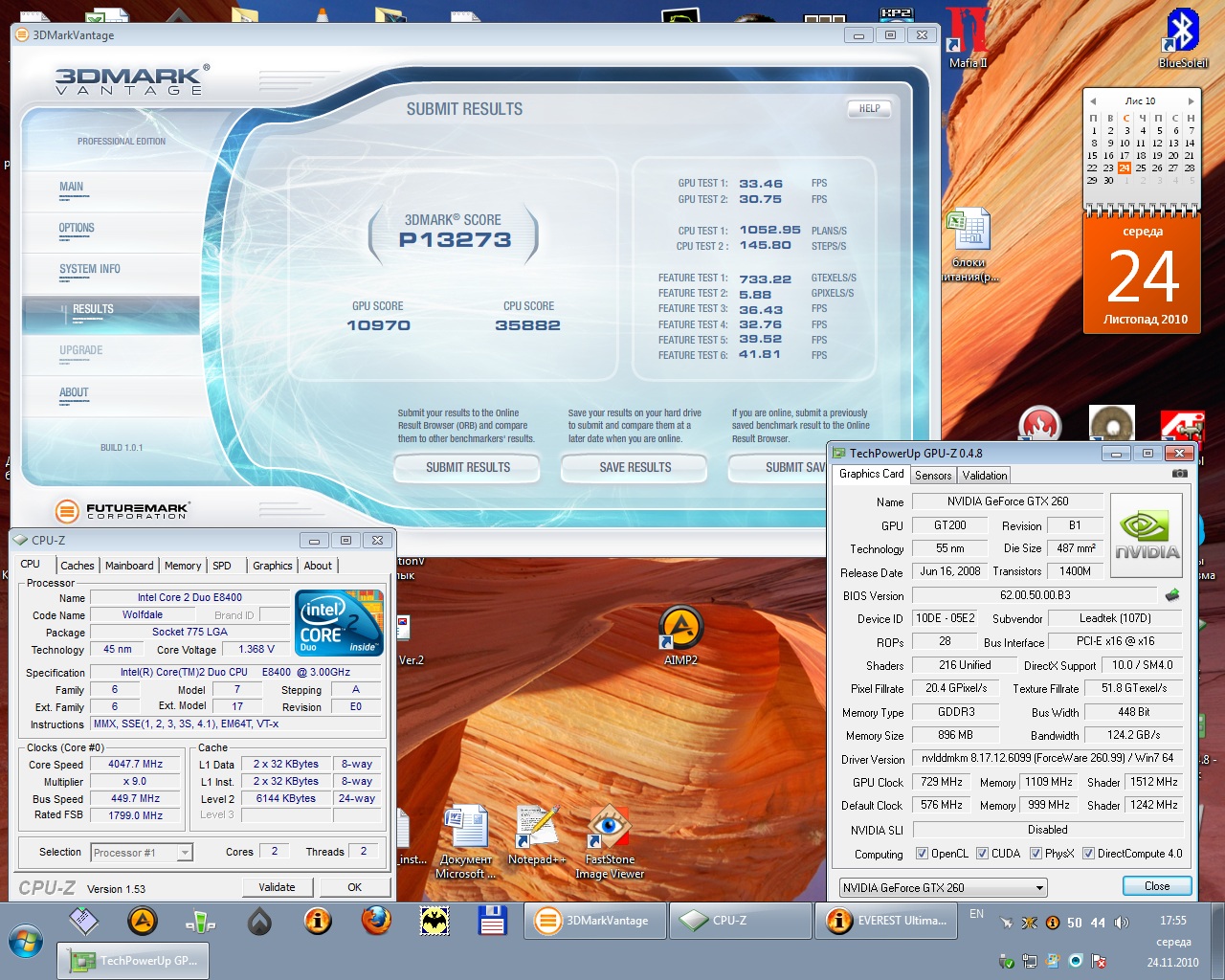Go to next month in calendar gadget
The image size is (1225, 980).
pyautogui.click(x=1191, y=100)
